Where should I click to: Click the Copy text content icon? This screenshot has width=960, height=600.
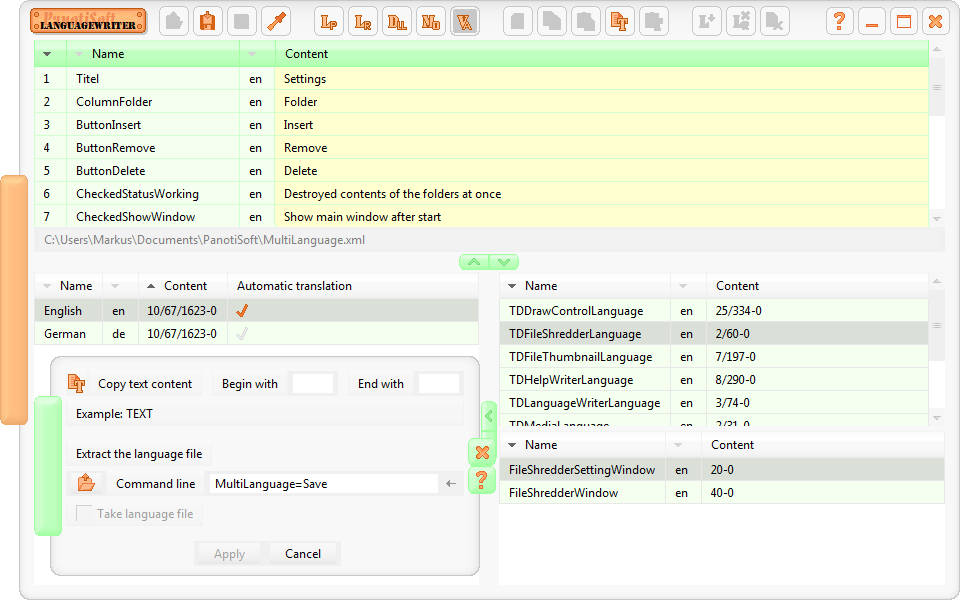(78, 383)
